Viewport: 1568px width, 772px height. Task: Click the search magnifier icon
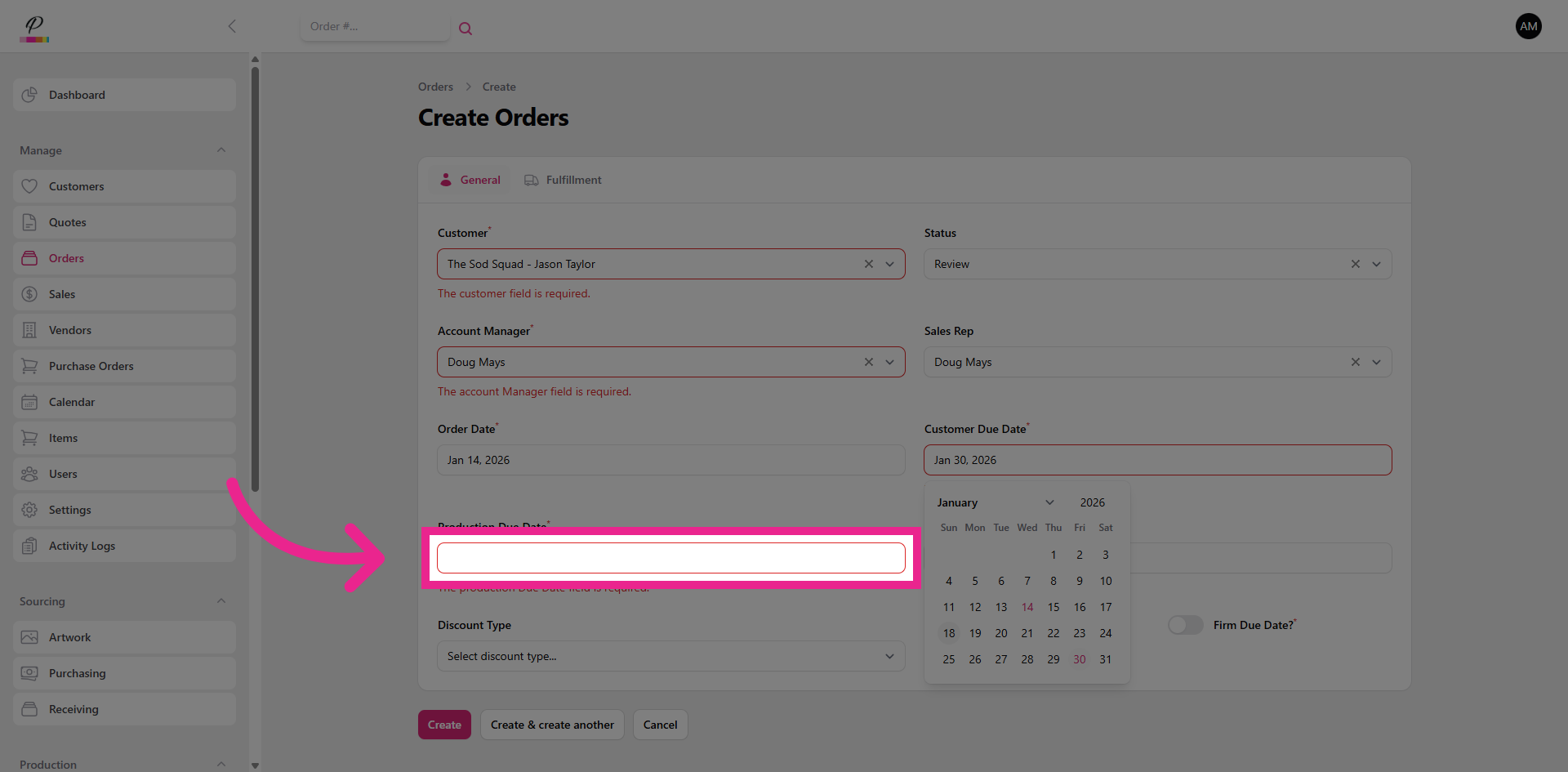pyautogui.click(x=465, y=29)
